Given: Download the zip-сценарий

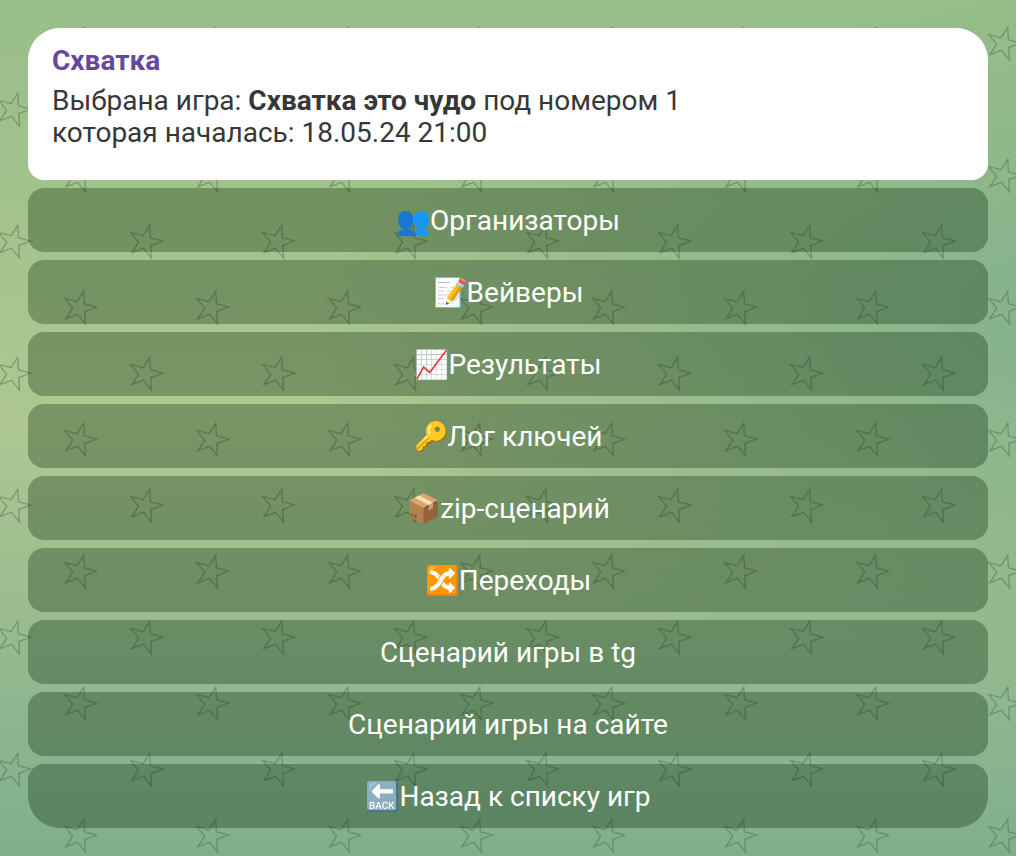Looking at the screenshot, I should (507, 508).
